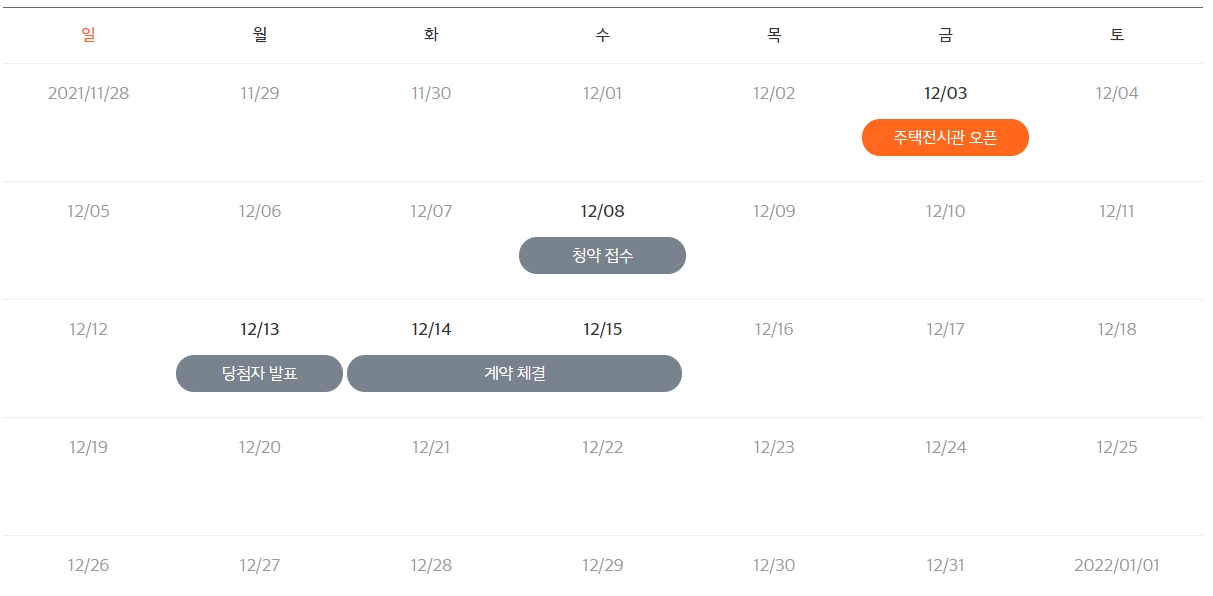Select the 당첨자 발표 event pill

(260, 374)
